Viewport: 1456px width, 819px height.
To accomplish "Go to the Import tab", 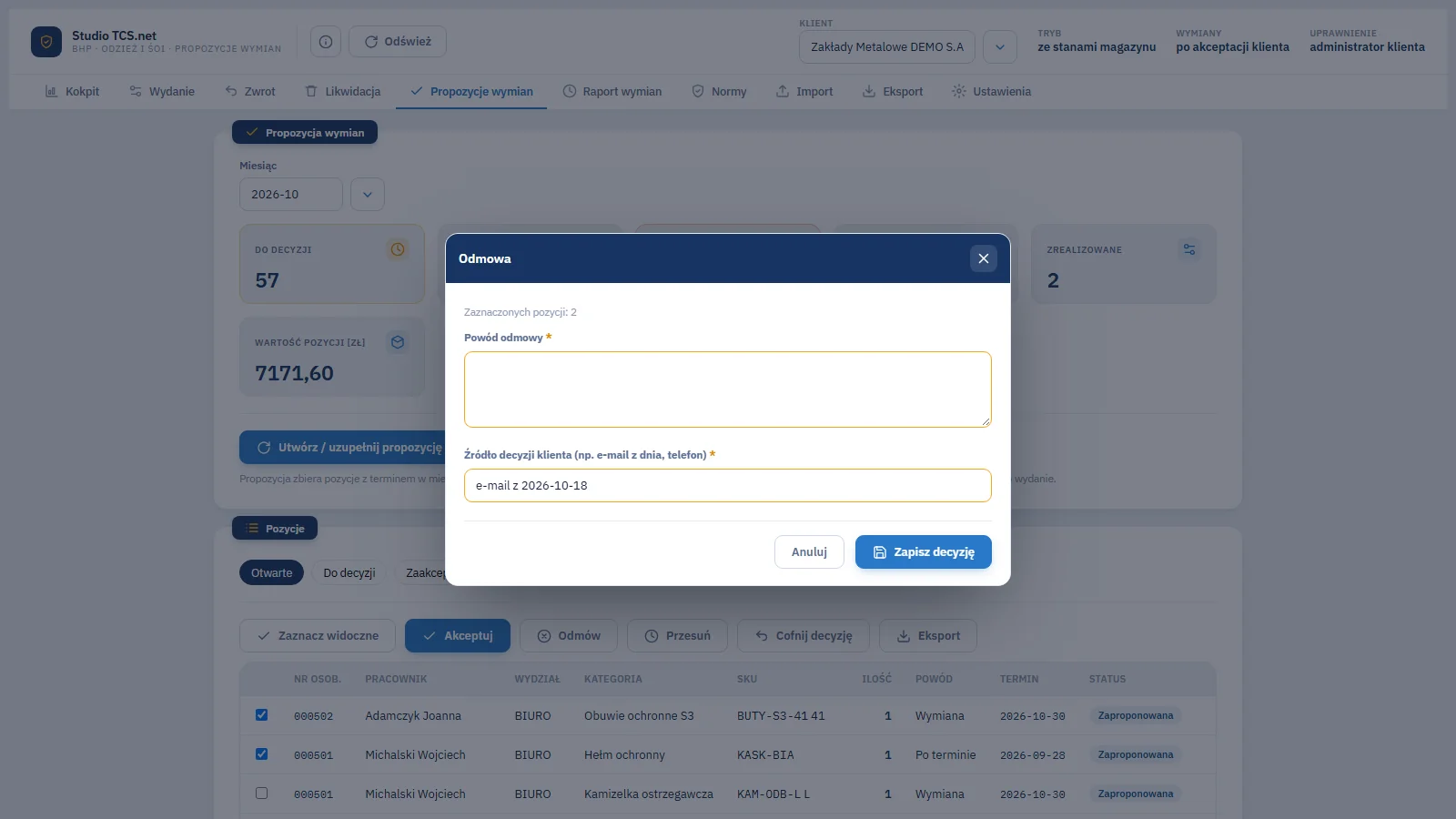I will (804, 92).
